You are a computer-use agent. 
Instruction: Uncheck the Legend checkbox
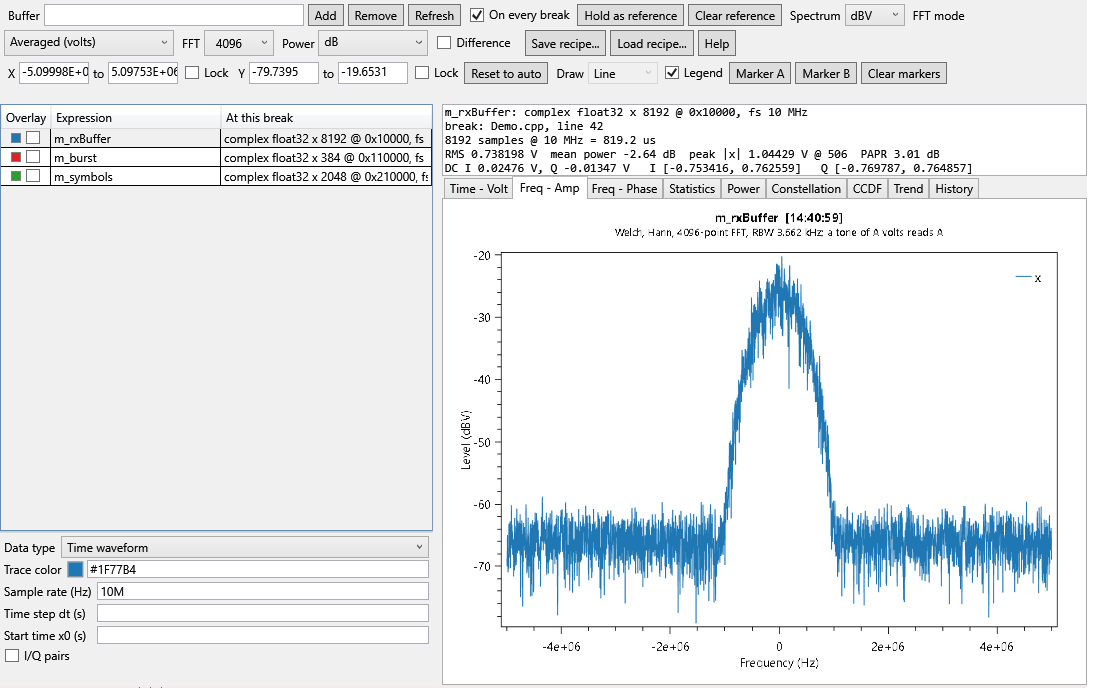point(672,73)
